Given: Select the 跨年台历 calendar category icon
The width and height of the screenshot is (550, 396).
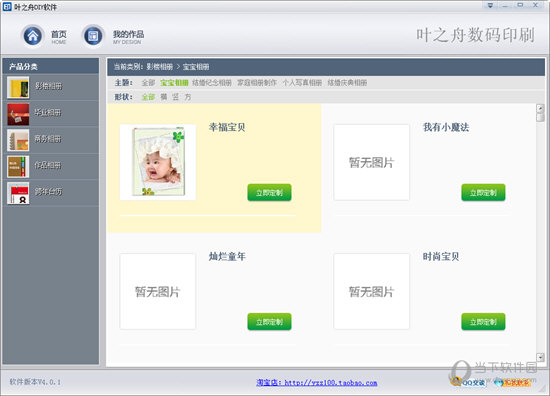Looking at the screenshot, I should pos(18,193).
